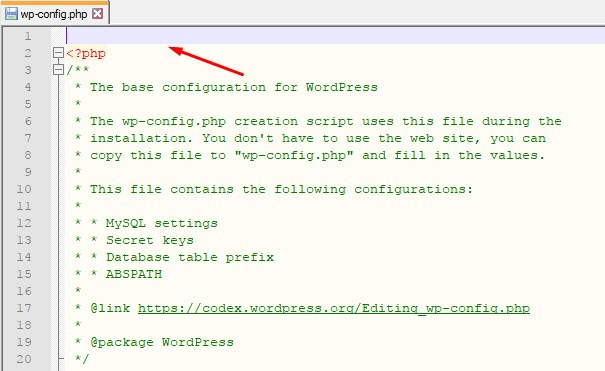Viewport: 605px width, 371px height.
Task: Click the '@package WordPress' line
Action: coord(162,342)
